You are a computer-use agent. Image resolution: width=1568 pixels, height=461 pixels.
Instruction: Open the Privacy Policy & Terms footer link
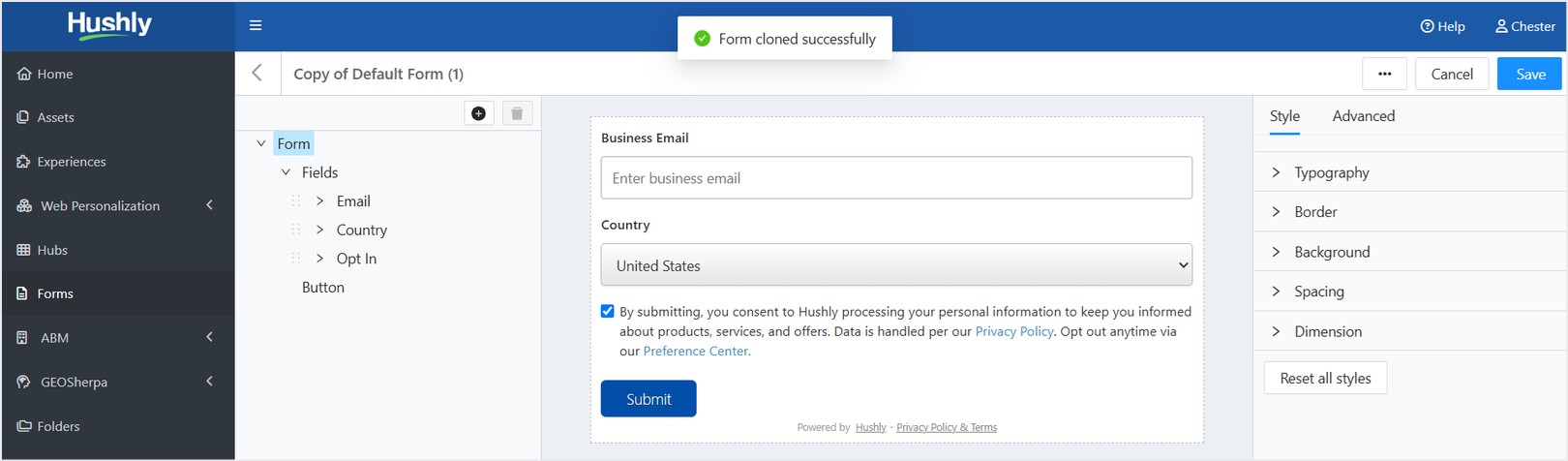coord(947,427)
